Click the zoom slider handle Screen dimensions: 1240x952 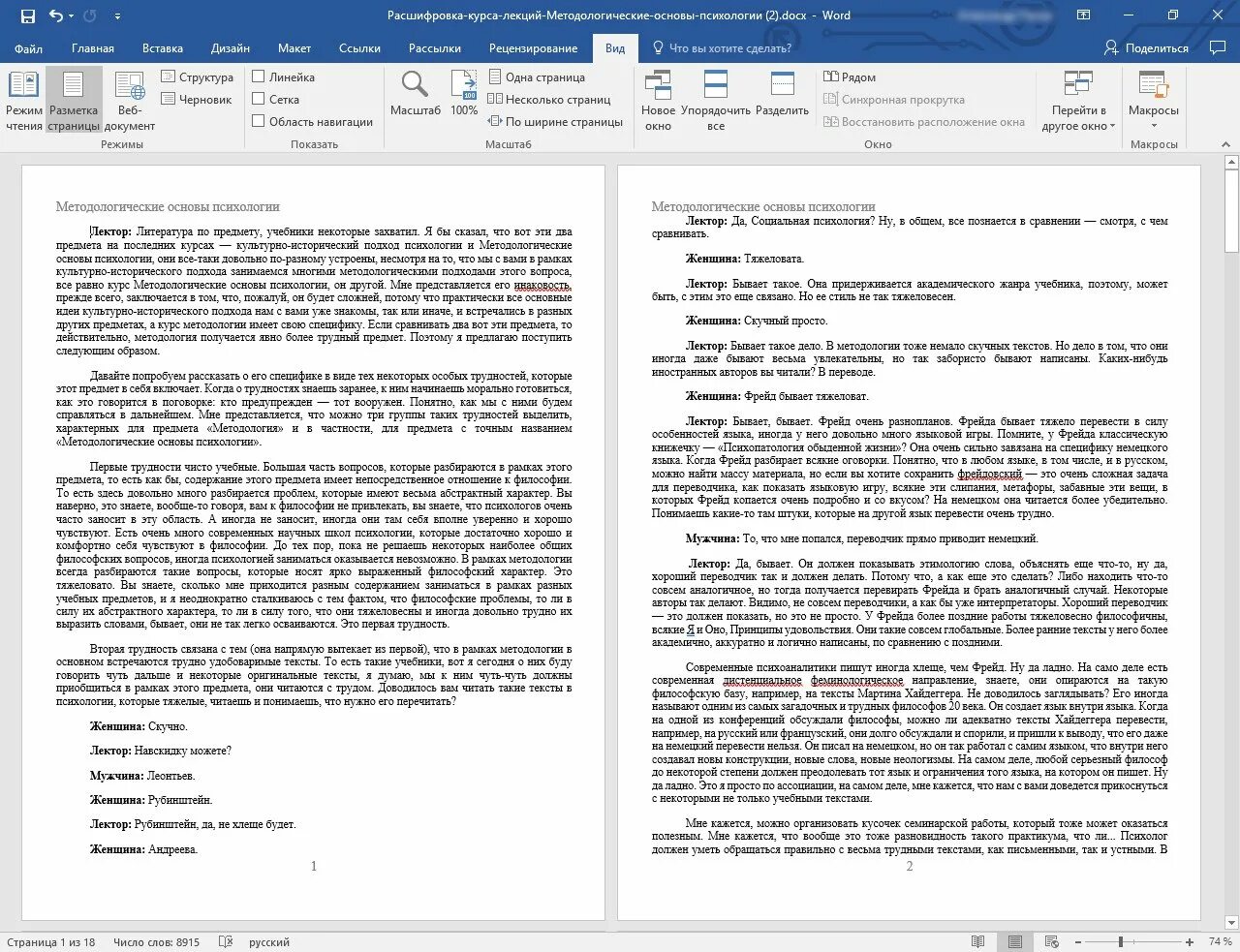(1121, 942)
